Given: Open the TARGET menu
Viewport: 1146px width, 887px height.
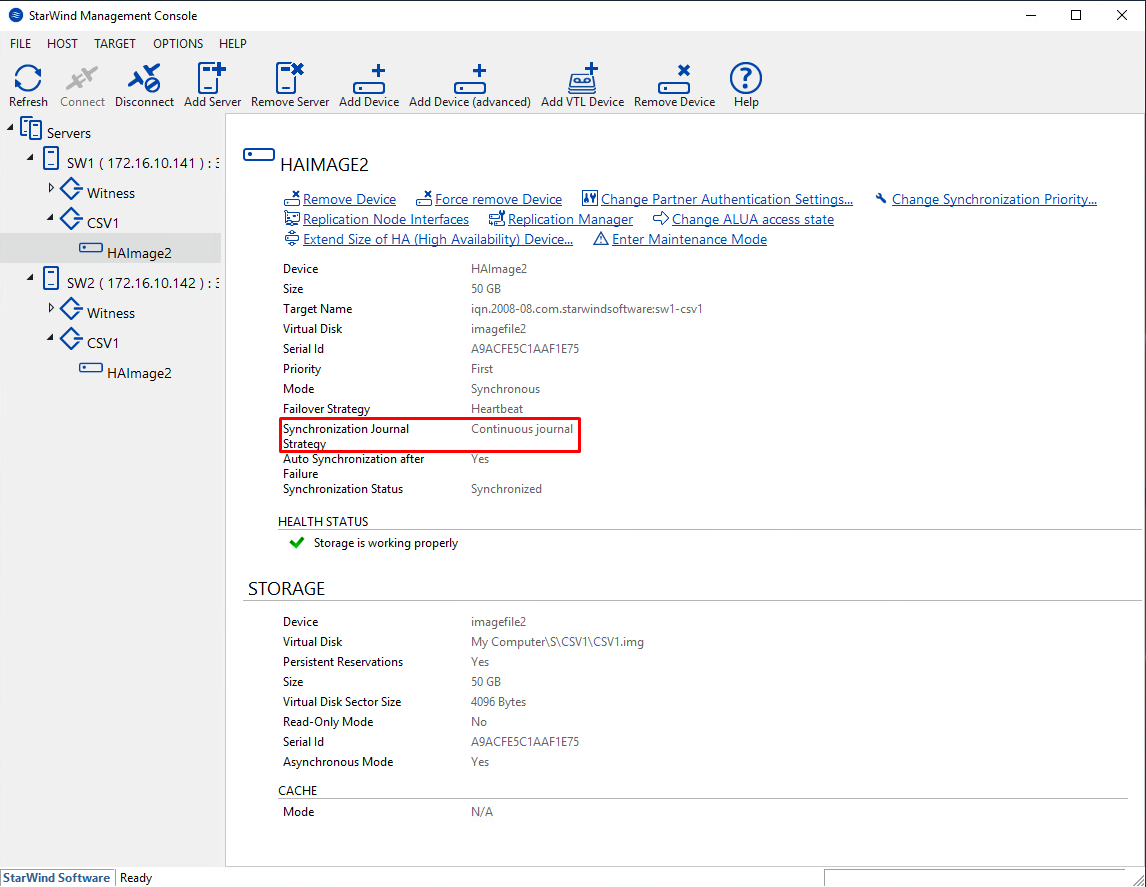Looking at the screenshot, I should [115, 44].
